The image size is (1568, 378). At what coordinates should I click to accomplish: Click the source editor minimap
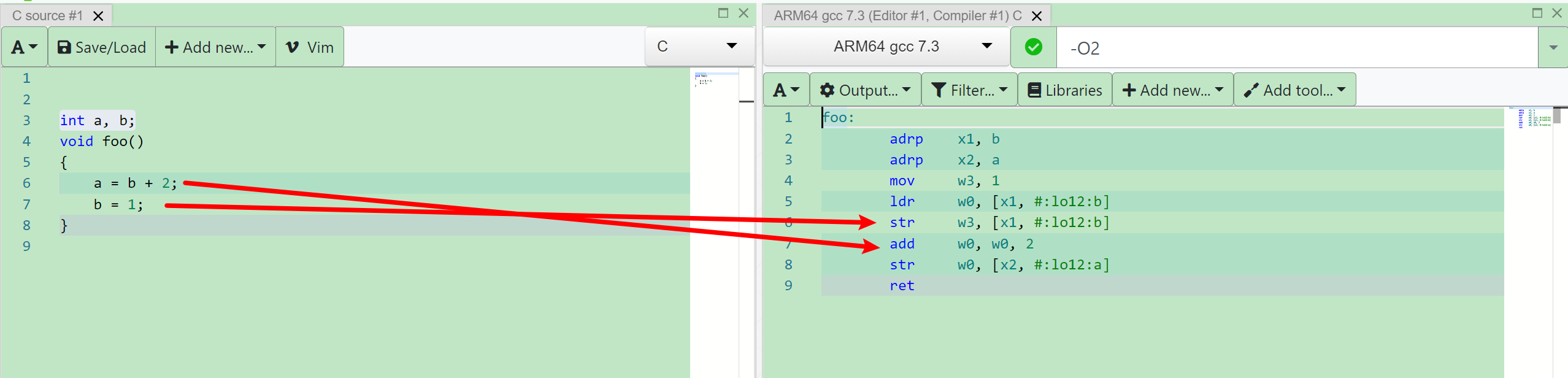click(714, 224)
